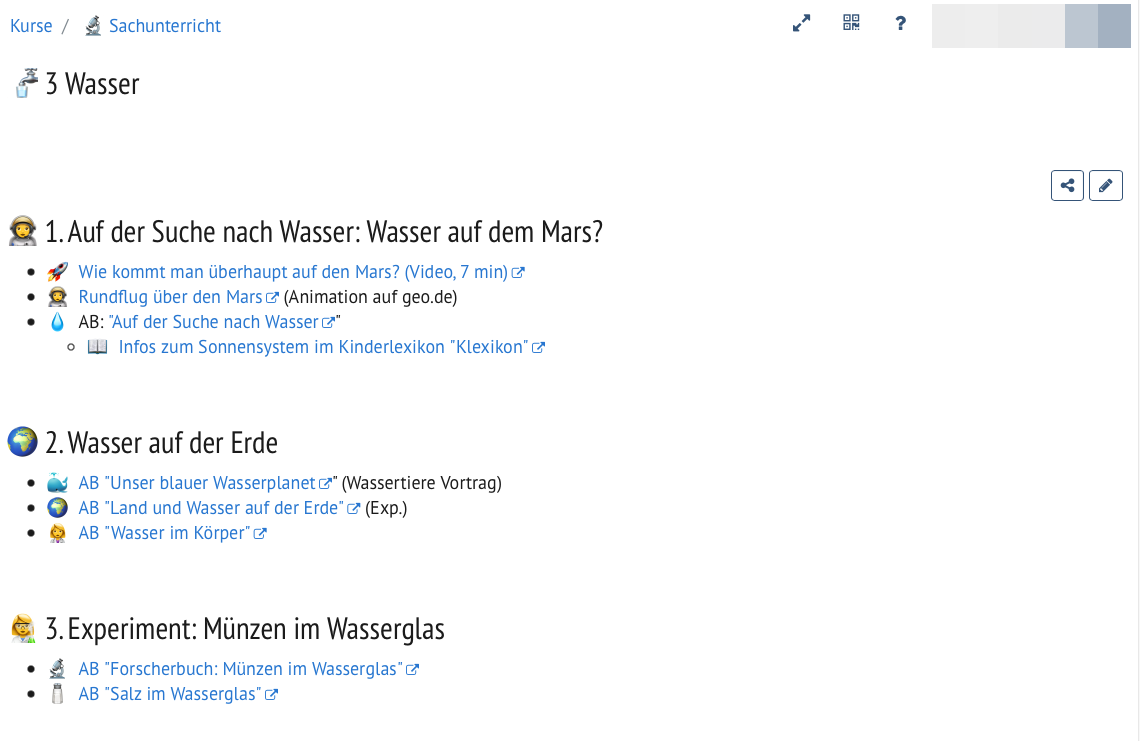The width and height of the screenshot is (1140, 741).
Task: Open the Mars video link (7 min)
Action: click(293, 272)
